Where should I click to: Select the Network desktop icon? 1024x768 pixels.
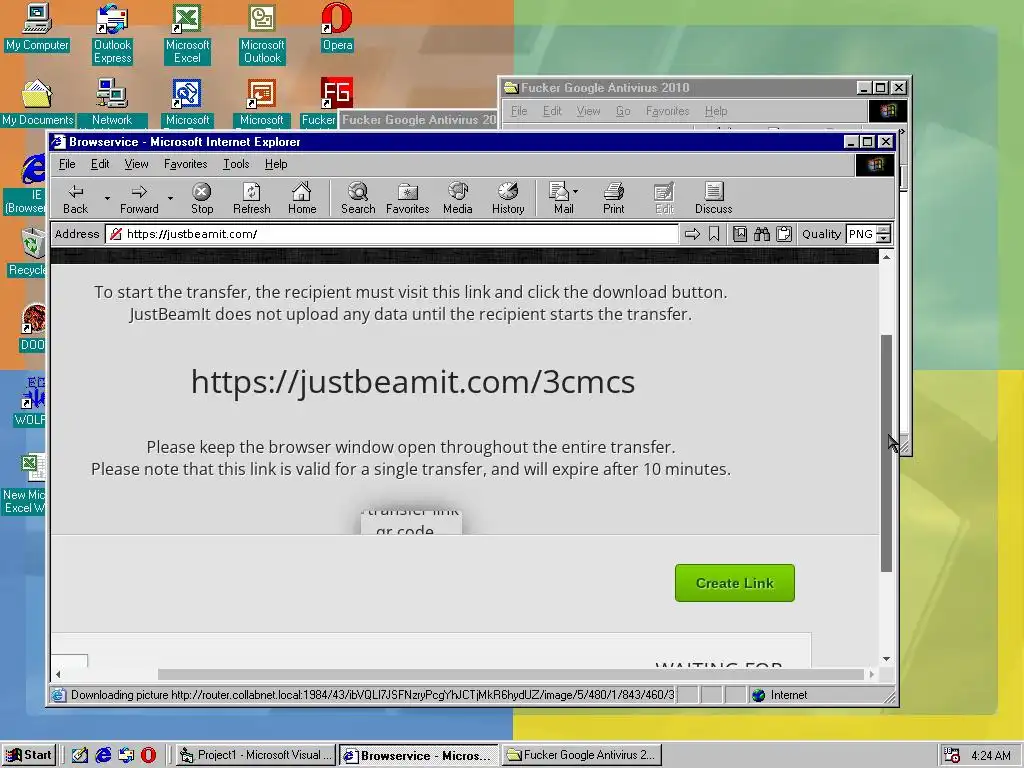coord(112,103)
